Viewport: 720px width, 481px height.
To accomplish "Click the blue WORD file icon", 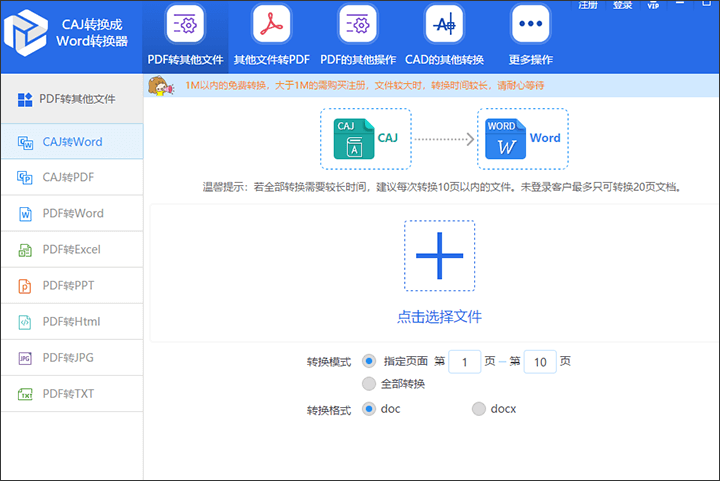I will click(x=506, y=139).
